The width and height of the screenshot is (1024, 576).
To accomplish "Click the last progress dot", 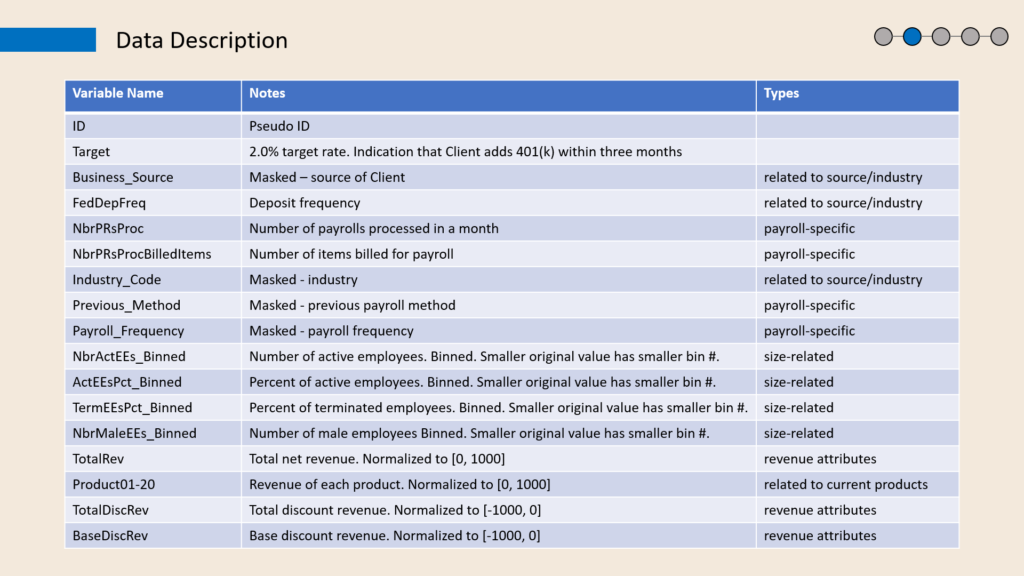I will pos(999,37).
